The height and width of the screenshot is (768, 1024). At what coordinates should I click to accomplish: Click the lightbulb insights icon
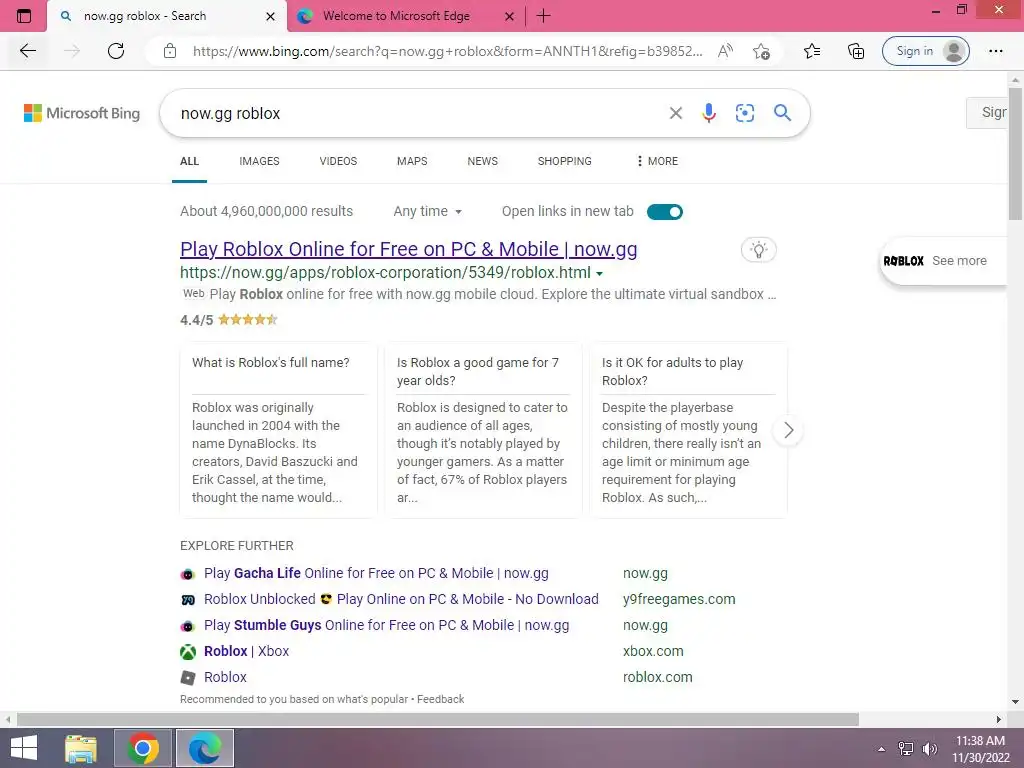click(758, 249)
